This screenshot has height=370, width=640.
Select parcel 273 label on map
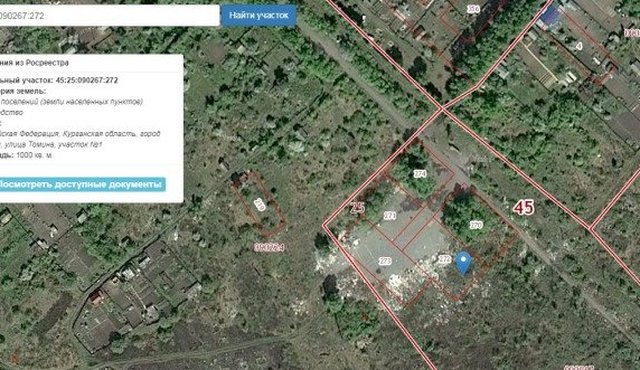385,261
